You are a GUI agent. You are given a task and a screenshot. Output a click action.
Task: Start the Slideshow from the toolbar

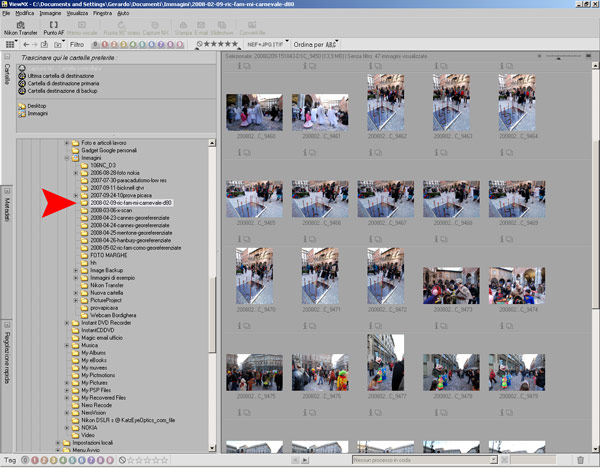coord(222,28)
